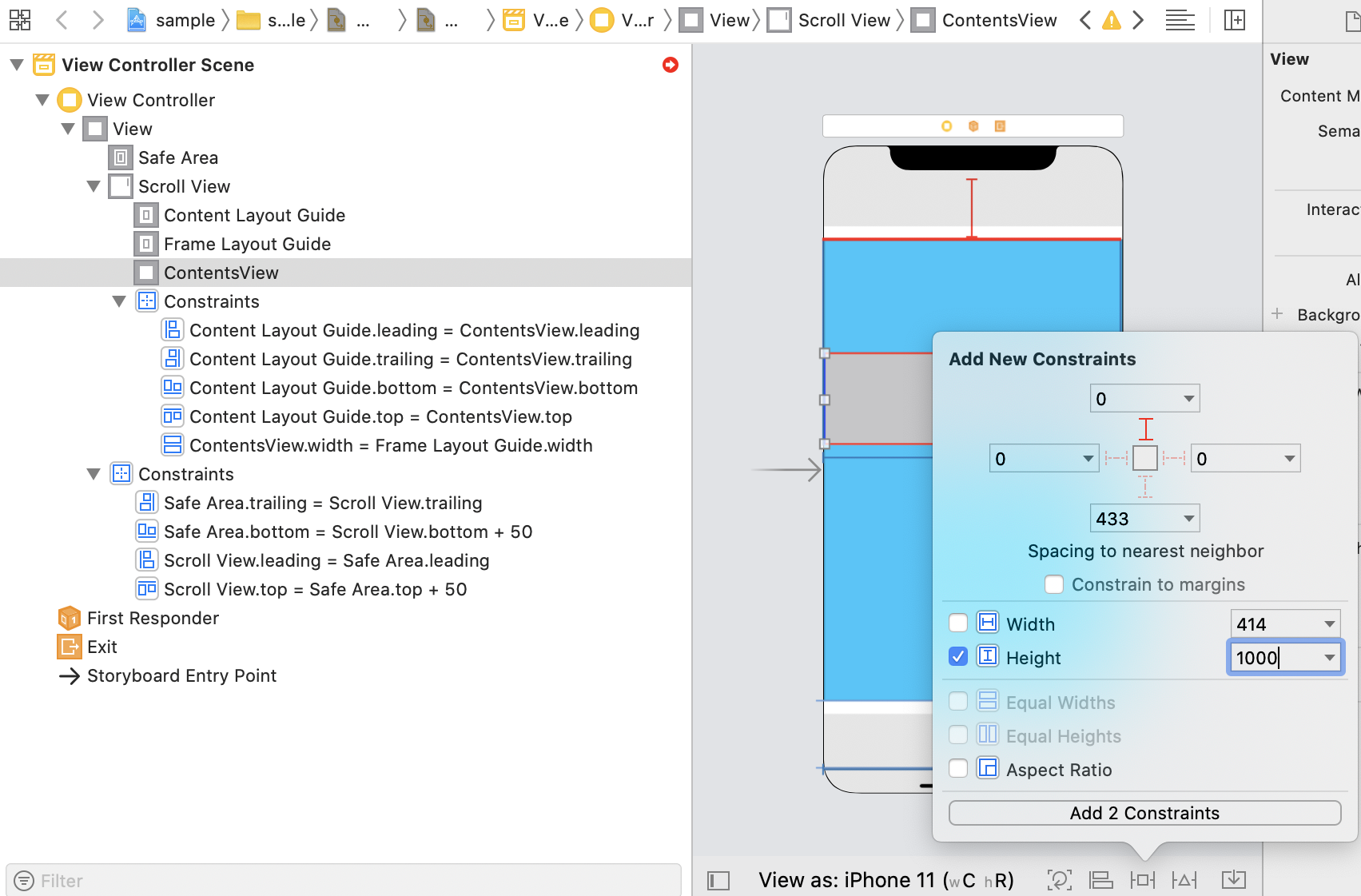Select Content Layout Guide row
This screenshot has height=896, width=1361.
point(241,215)
